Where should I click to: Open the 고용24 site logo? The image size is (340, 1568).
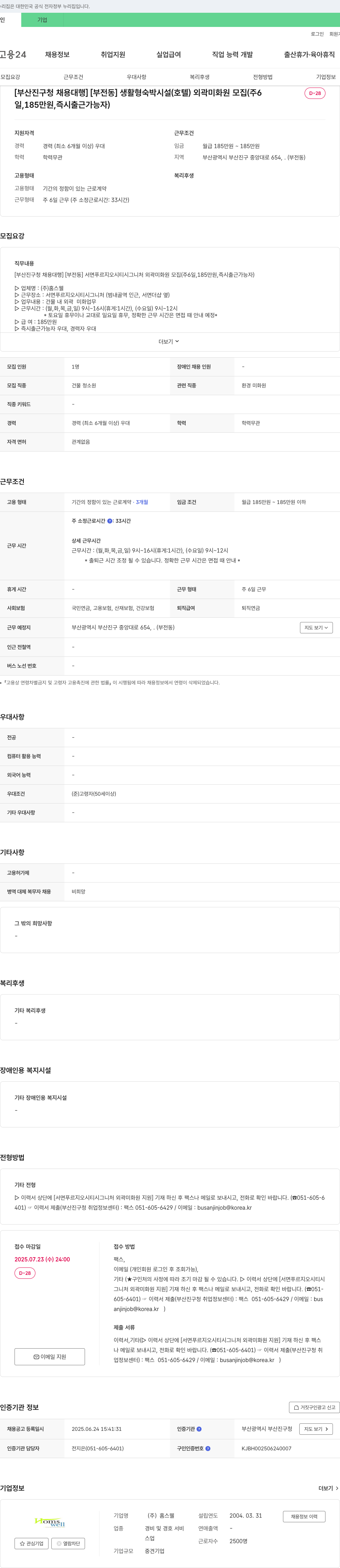click(x=13, y=55)
